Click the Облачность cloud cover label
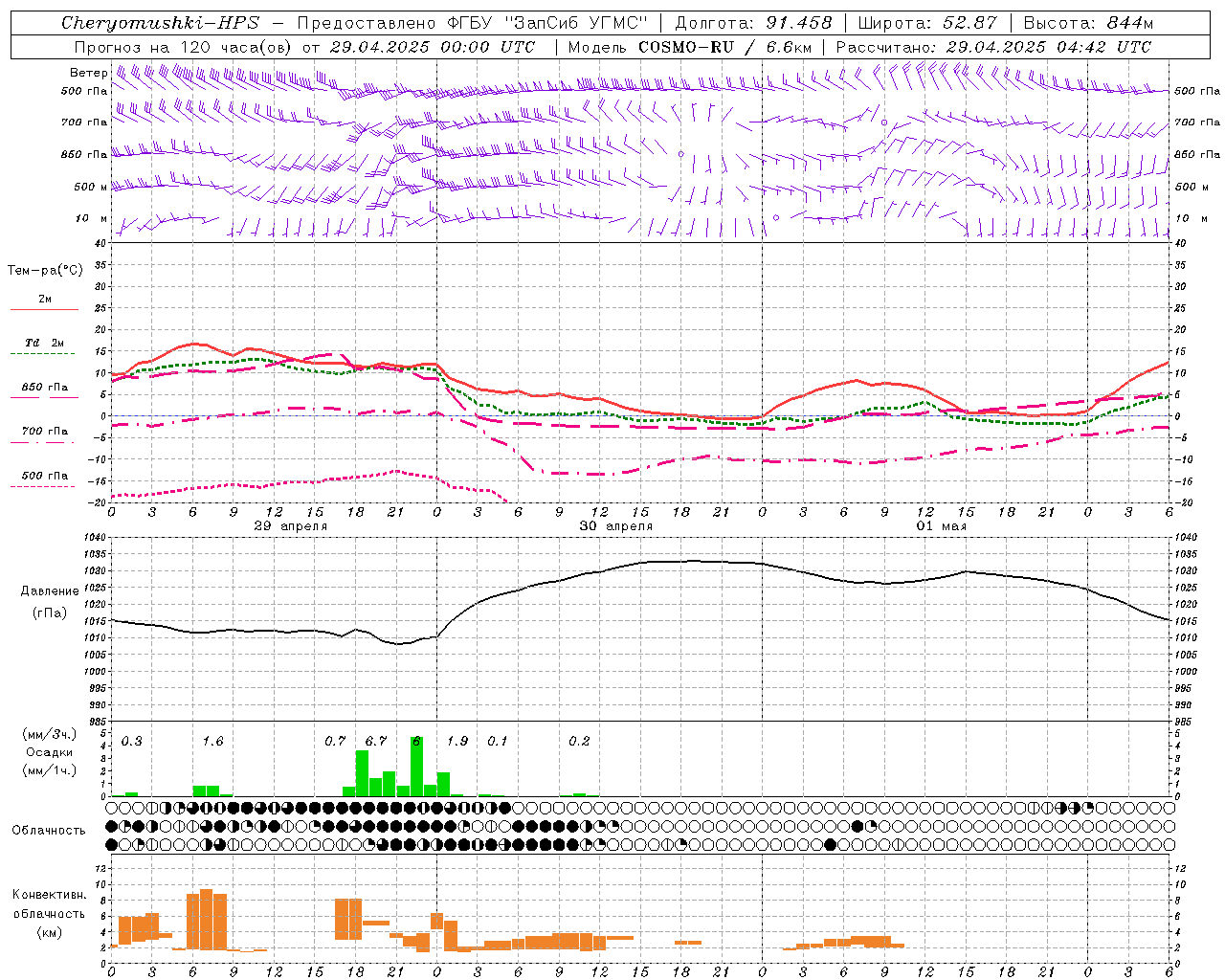Image resolution: width=1225 pixels, height=980 pixels. (x=49, y=831)
